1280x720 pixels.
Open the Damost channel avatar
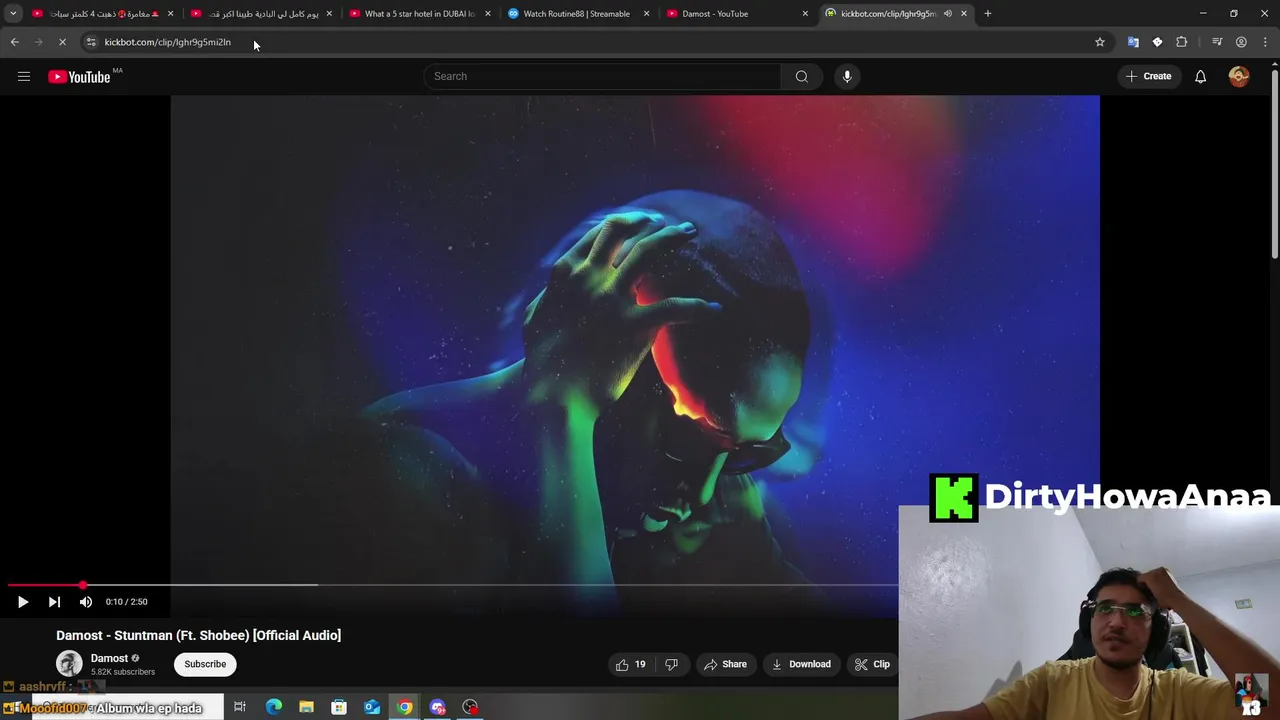coord(69,664)
